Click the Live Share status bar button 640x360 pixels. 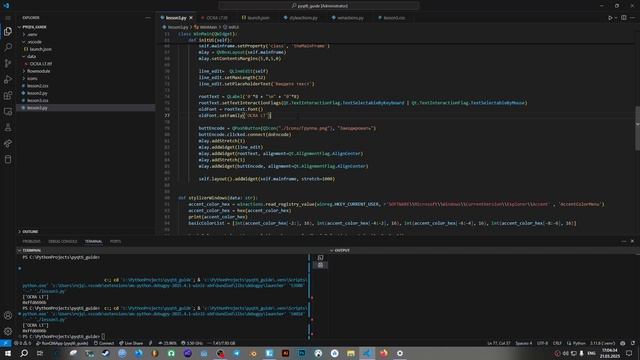131,343
